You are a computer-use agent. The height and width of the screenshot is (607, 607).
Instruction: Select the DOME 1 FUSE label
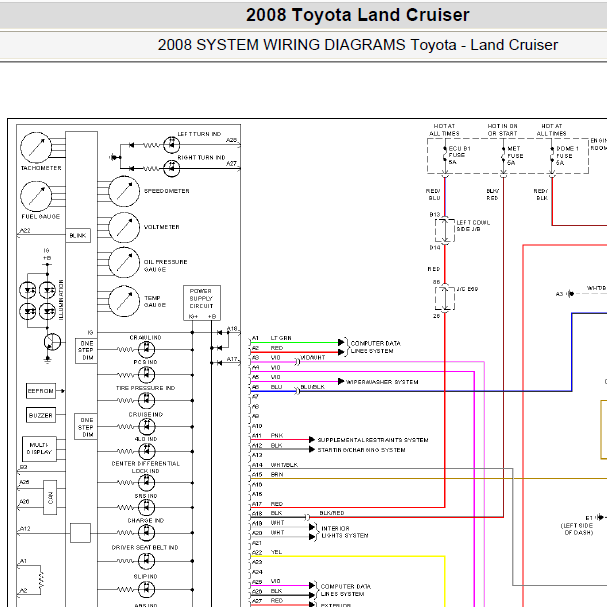(567, 156)
